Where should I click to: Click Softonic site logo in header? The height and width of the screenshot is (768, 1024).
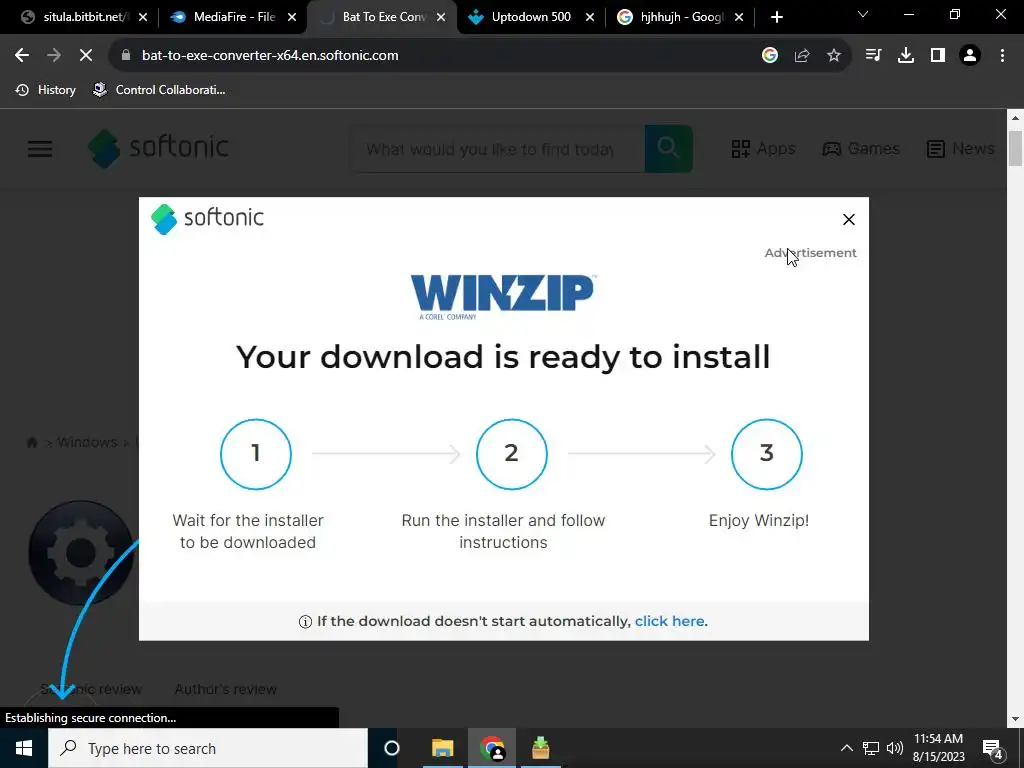pyautogui.click(x=159, y=148)
